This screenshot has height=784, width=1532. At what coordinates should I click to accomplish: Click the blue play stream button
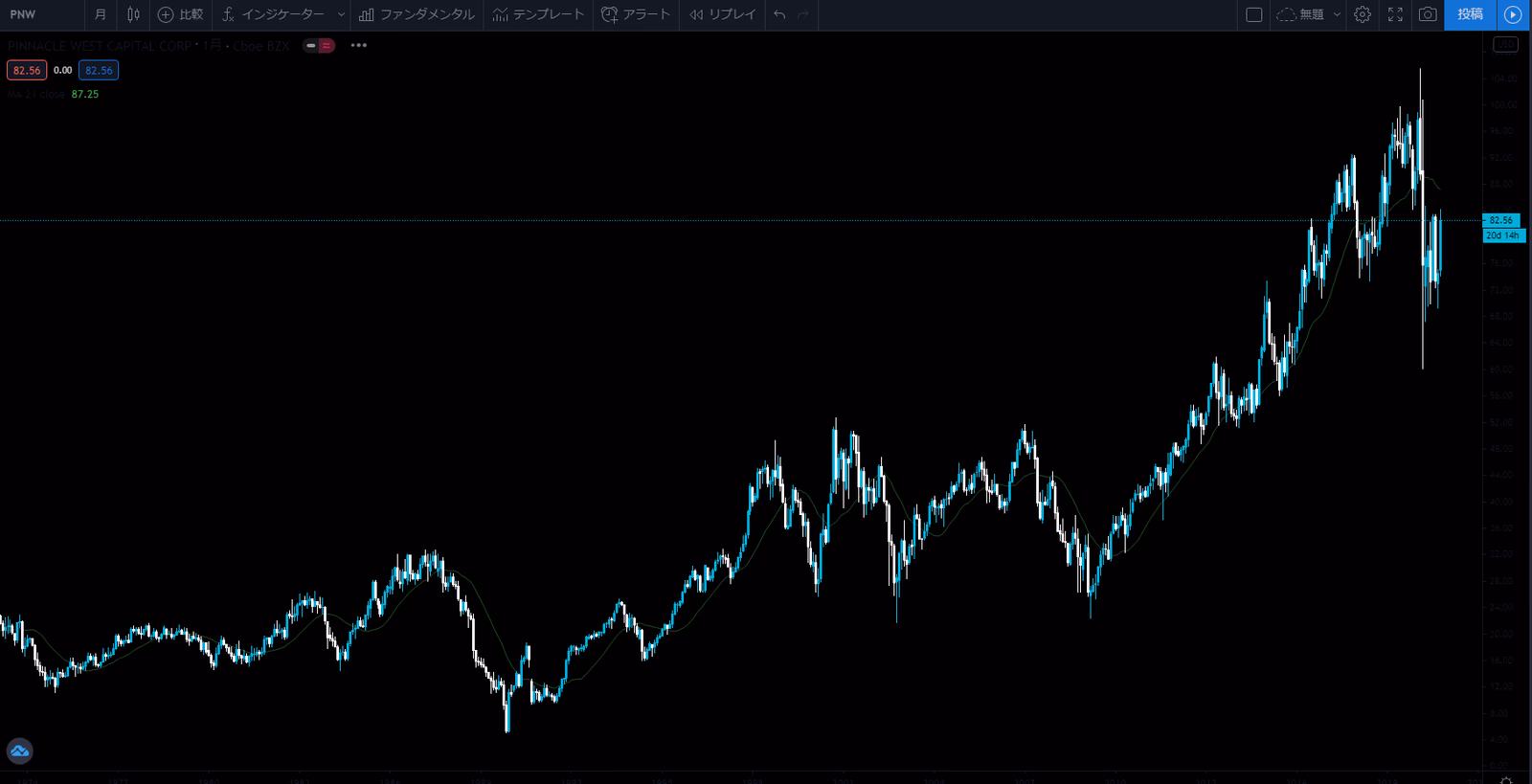(x=1513, y=14)
